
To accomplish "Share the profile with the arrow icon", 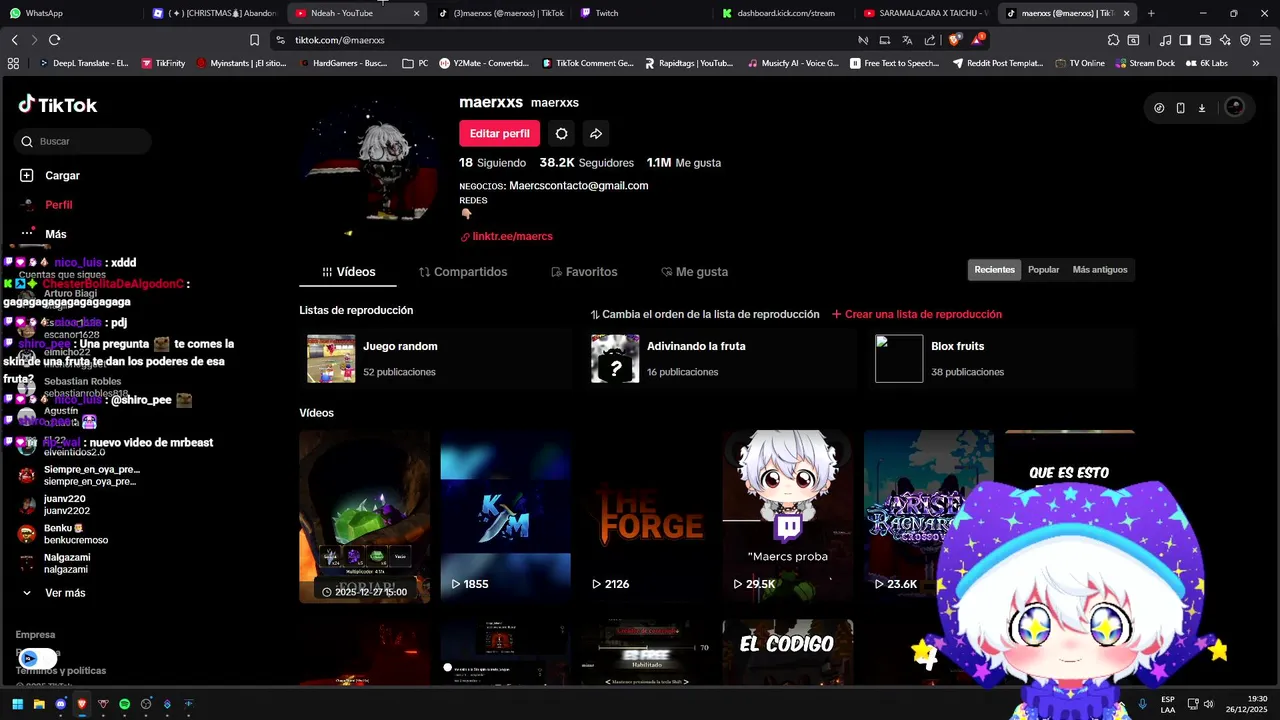I will pos(596,134).
